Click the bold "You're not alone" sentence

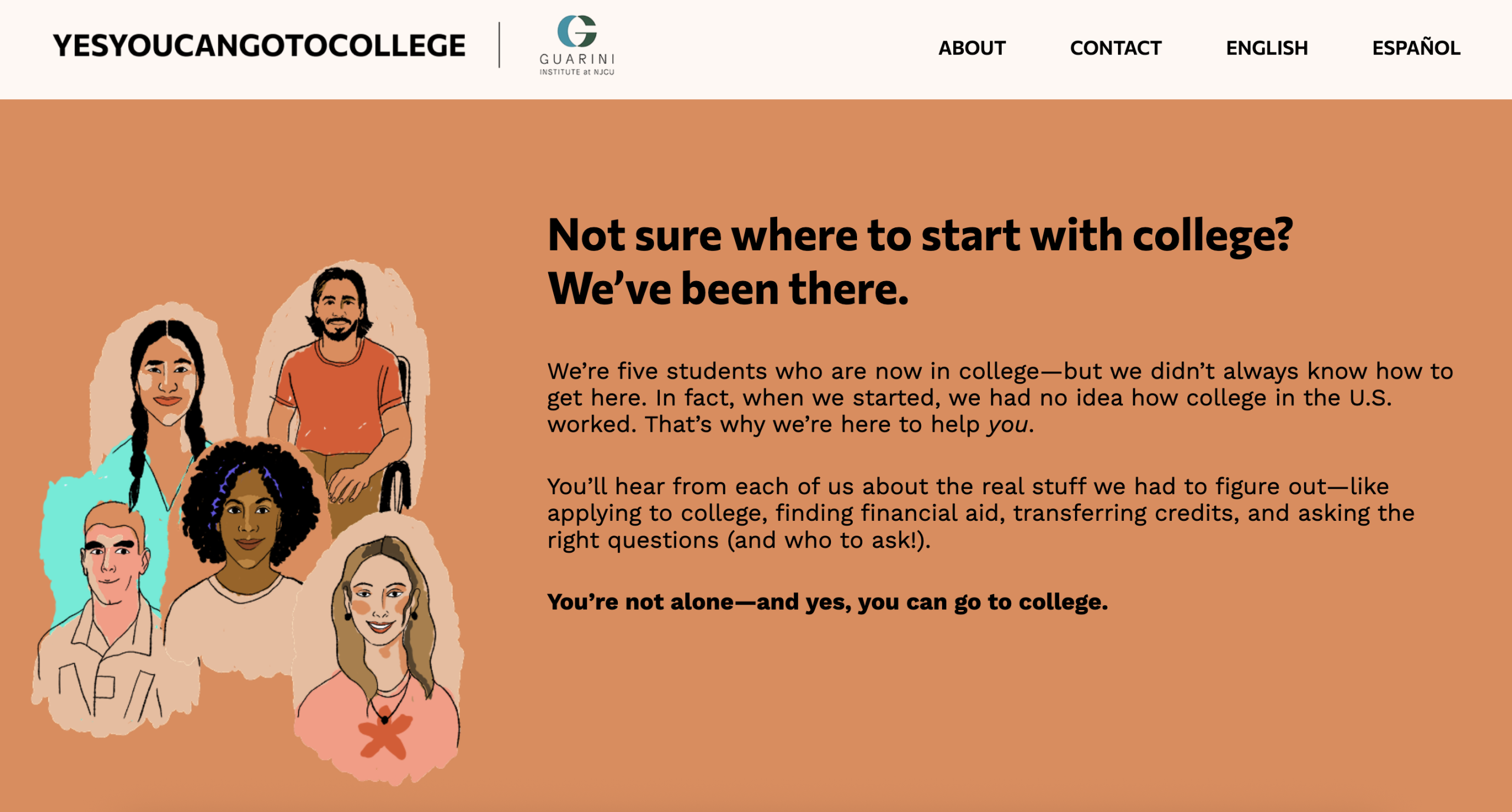coord(827,602)
